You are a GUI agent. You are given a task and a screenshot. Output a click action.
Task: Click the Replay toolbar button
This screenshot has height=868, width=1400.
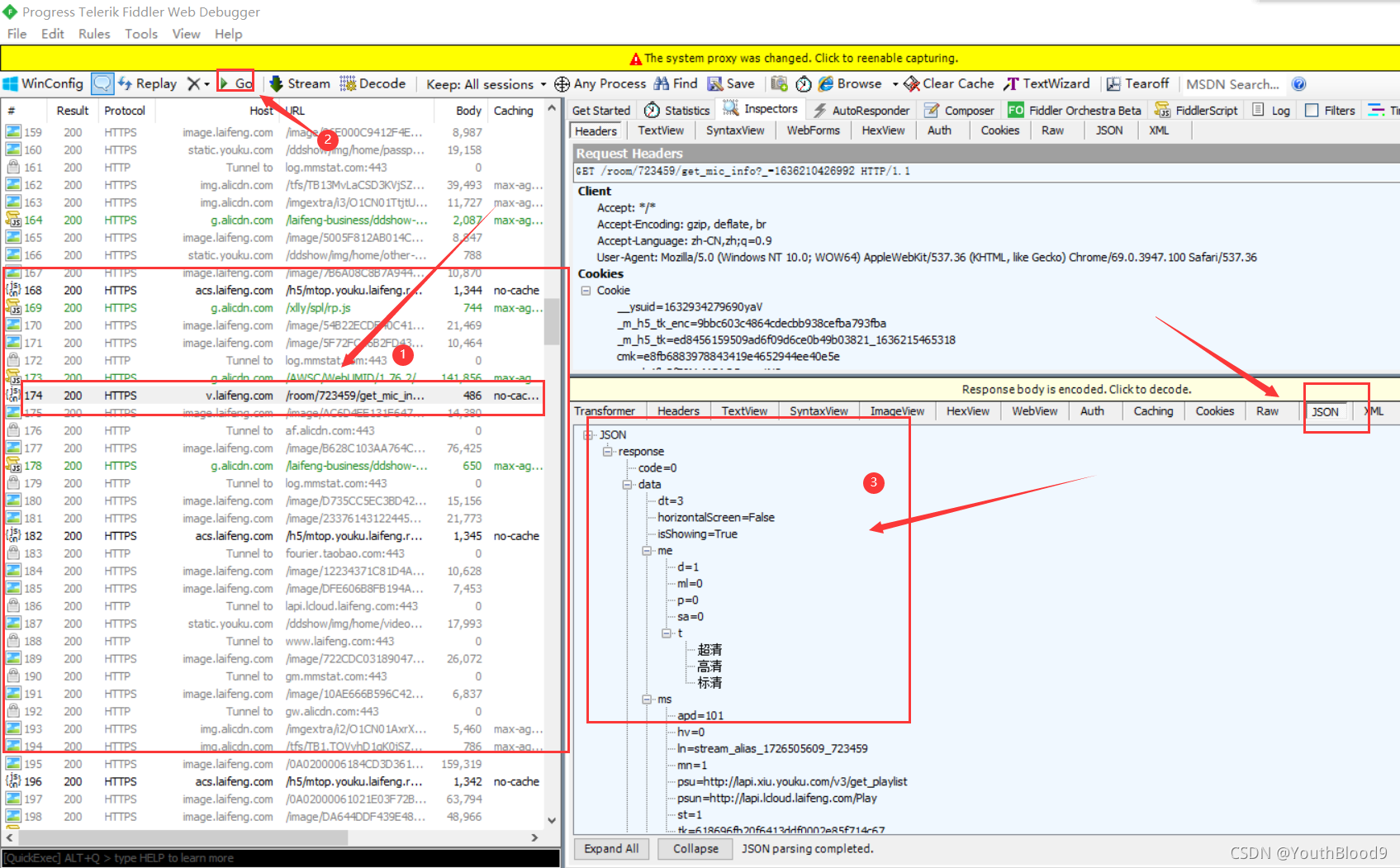pos(147,83)
